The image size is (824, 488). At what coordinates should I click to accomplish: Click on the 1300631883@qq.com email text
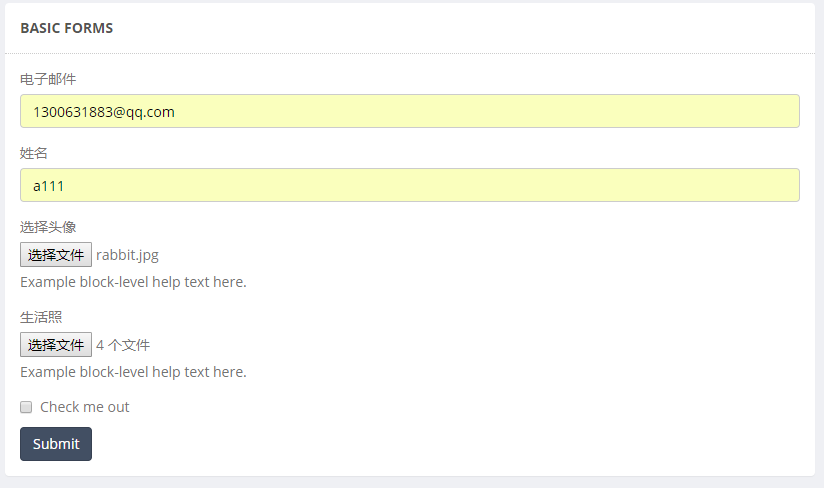tap(104, 112)
